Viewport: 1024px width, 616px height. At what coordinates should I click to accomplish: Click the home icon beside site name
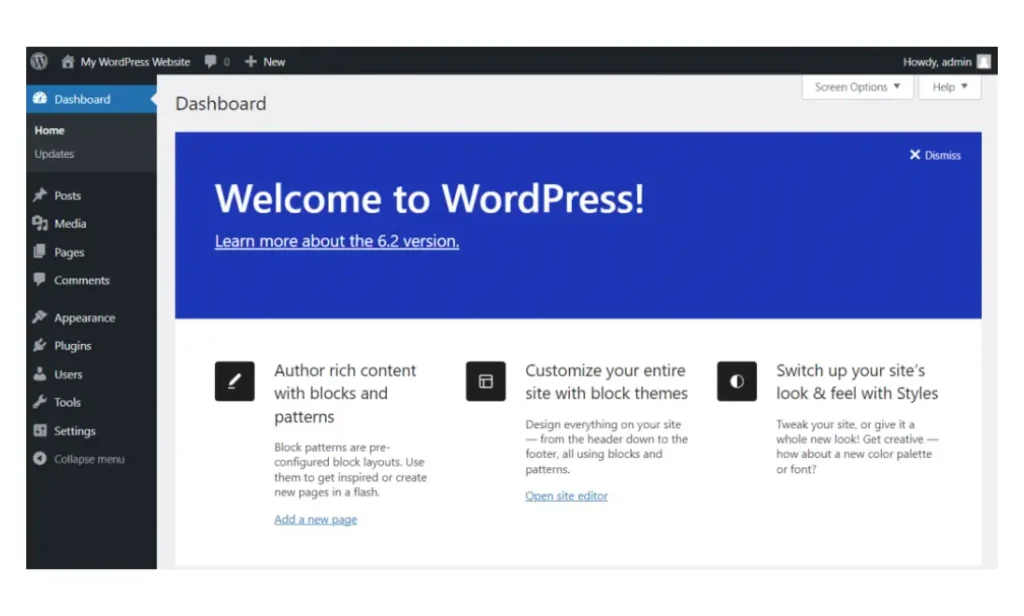point(67,61)
